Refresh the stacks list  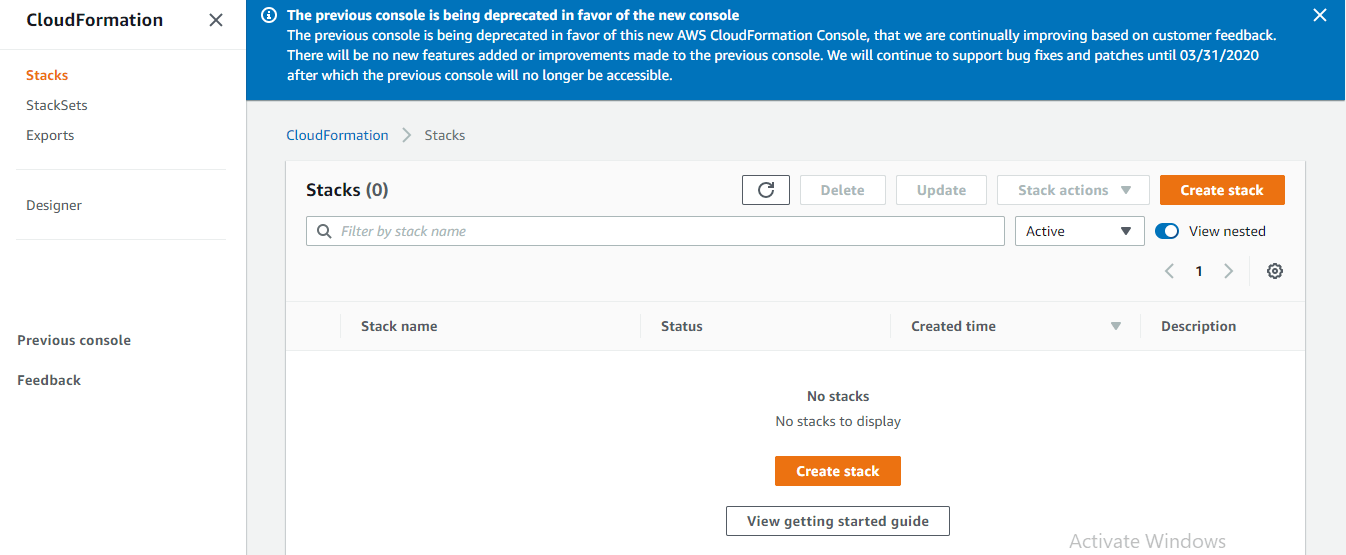point(766,190)
